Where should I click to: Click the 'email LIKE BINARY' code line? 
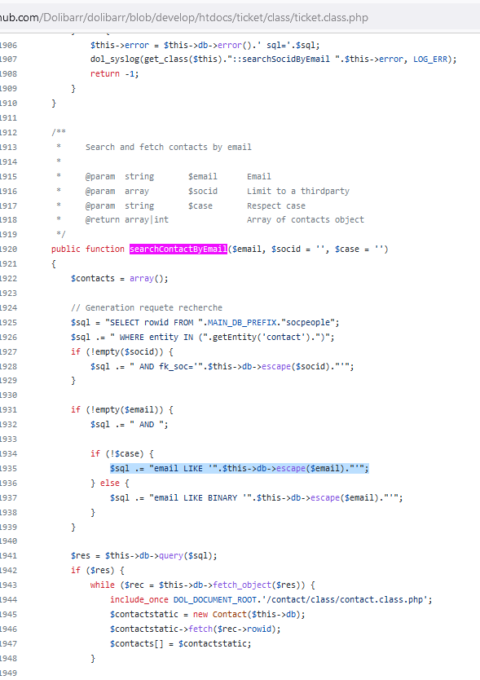[256, 497]
